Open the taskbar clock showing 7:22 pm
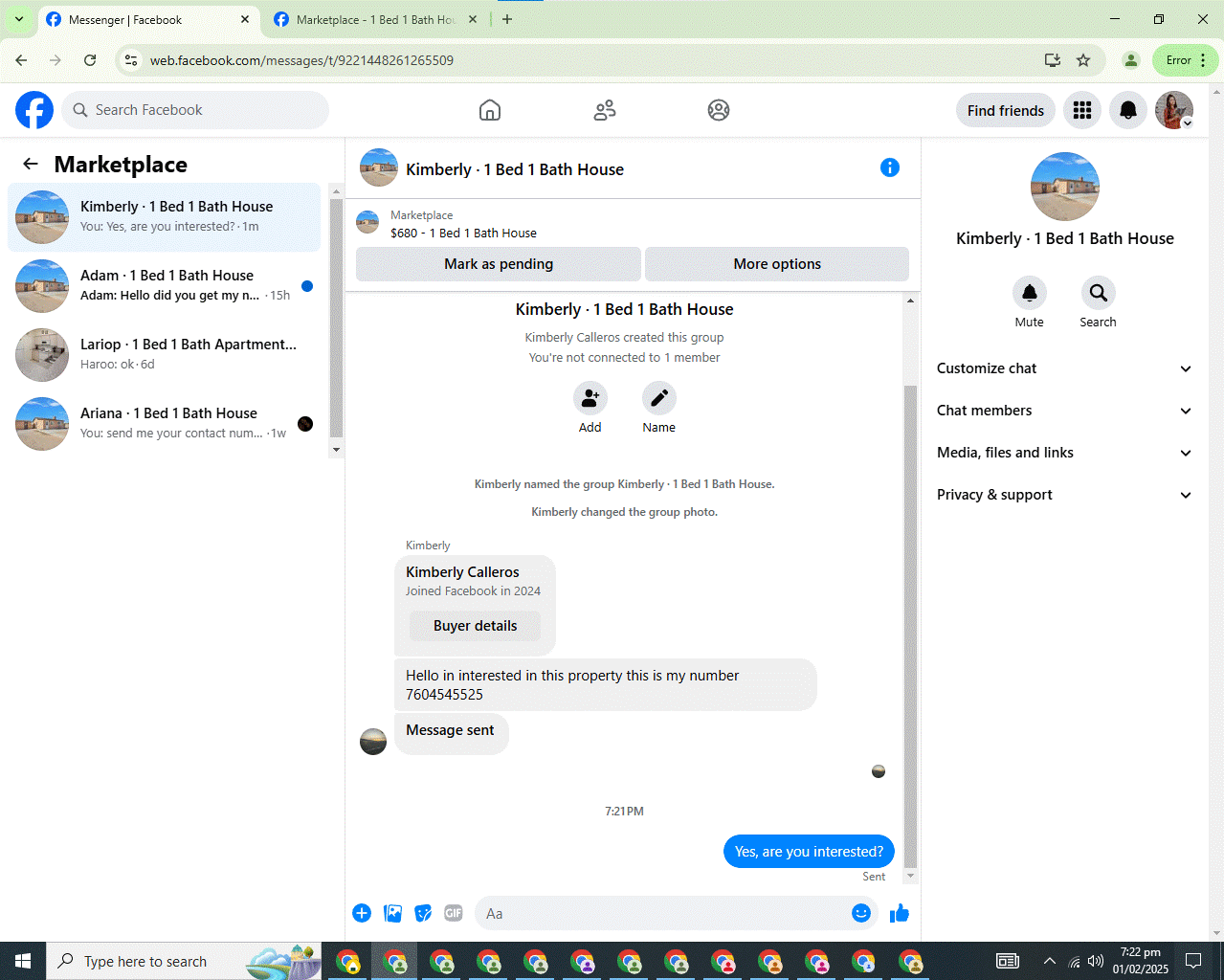This screenshot has height=980, width=1224. [1140, 961]
